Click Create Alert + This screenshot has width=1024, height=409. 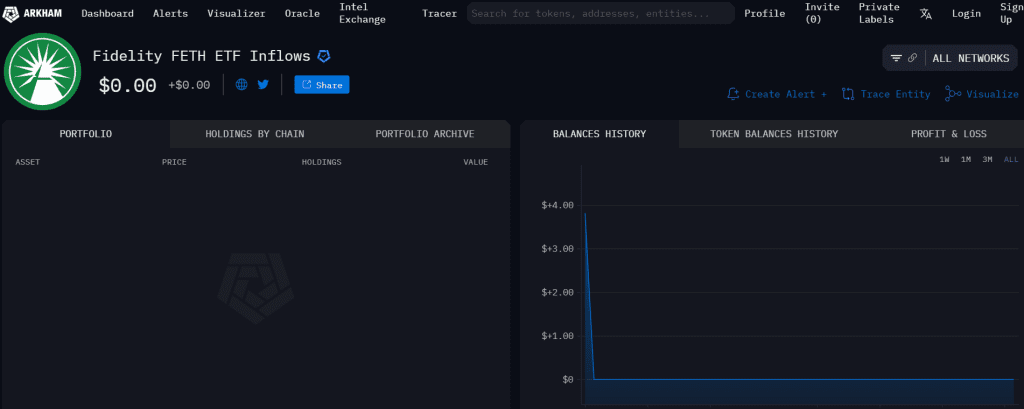point(786,94)
